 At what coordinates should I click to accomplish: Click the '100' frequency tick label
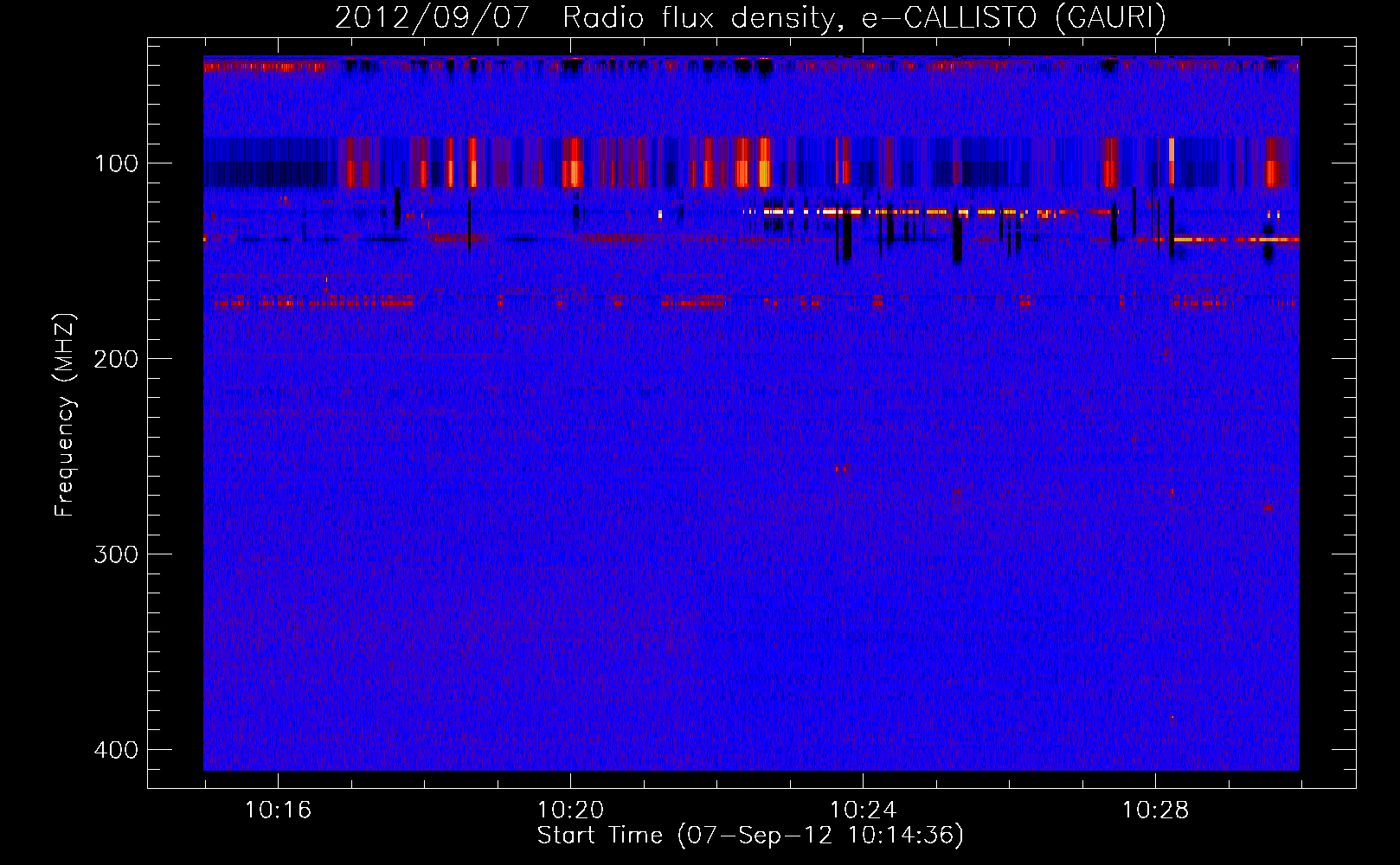click(x=116, y=163)
